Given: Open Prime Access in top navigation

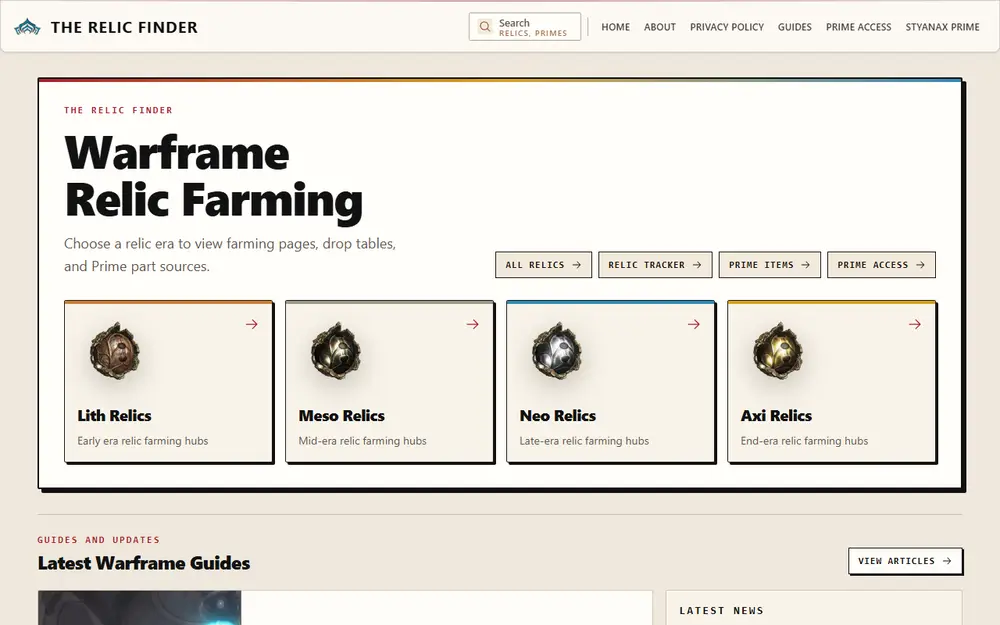Looking at the screenshot, I should (858, 27).
